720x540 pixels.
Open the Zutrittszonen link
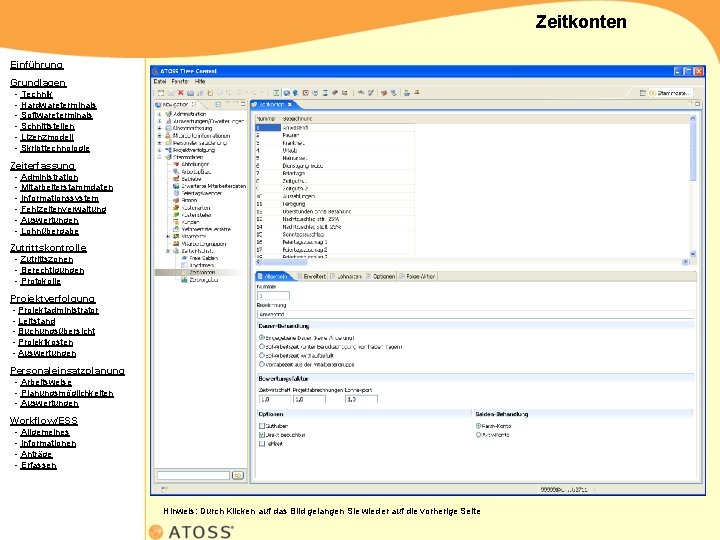pos(46,259)
